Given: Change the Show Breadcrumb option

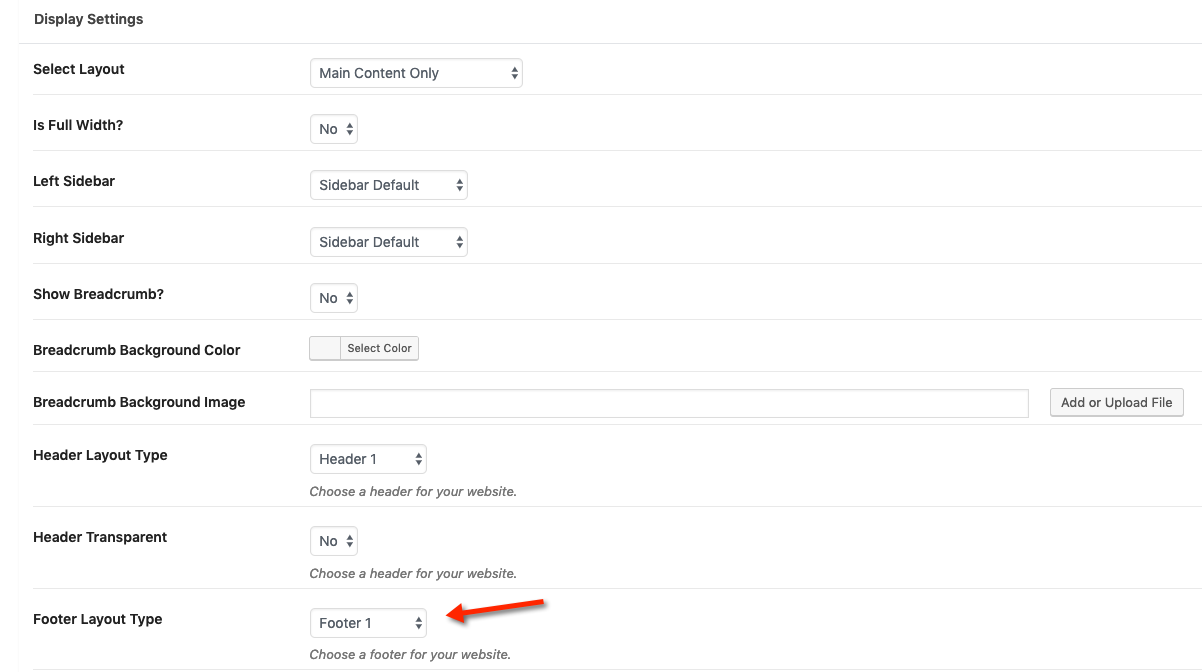Looking at the screenshot, I should [334, 298].
